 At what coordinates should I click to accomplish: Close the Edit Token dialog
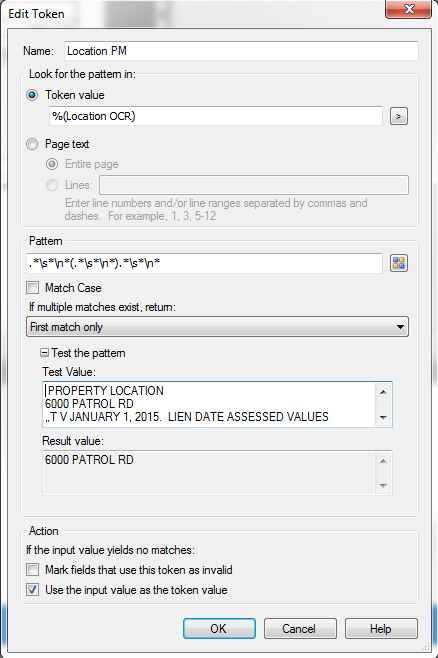click(408, 9)
